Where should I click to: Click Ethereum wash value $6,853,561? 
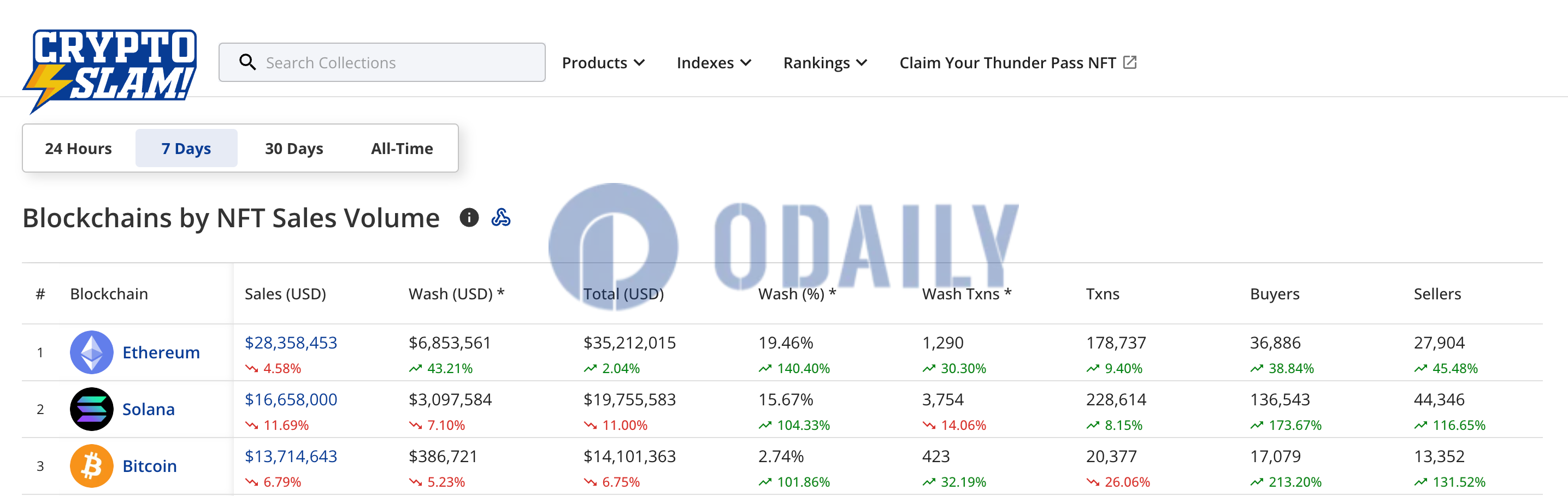[x=450, y=343]
